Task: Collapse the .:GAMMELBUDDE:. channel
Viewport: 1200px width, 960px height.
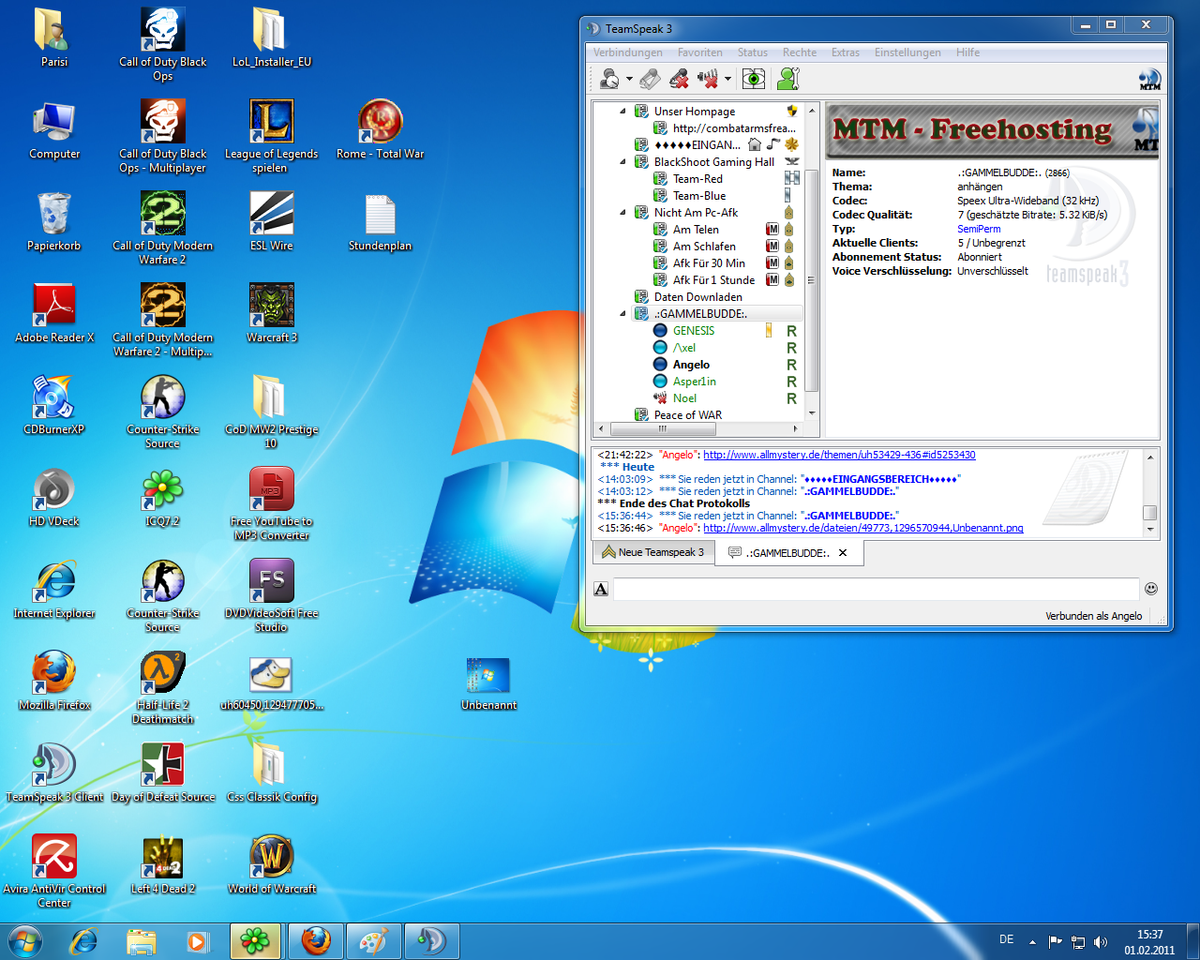Action: tap(623, 314)
